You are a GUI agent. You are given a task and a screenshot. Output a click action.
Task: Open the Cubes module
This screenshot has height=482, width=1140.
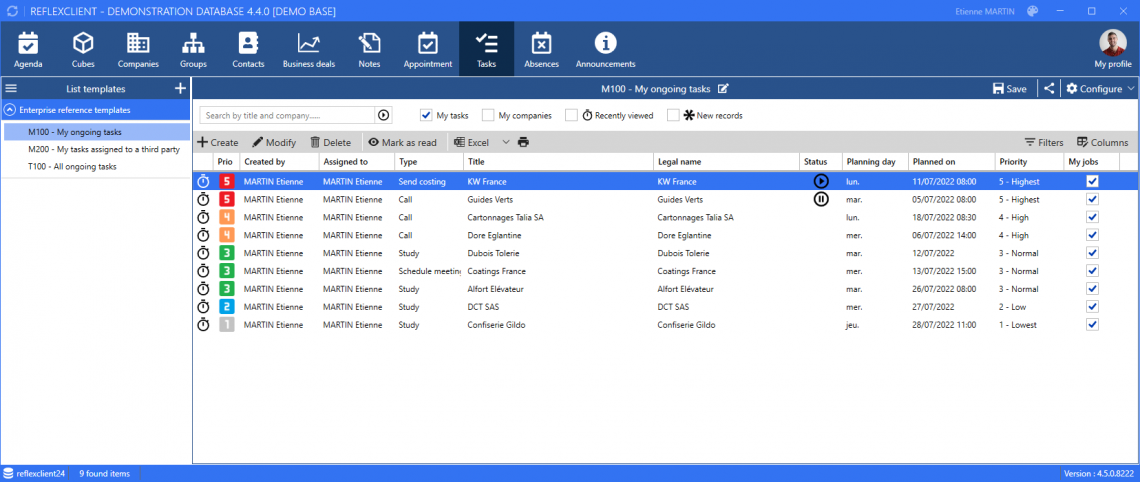coord(83,49)
